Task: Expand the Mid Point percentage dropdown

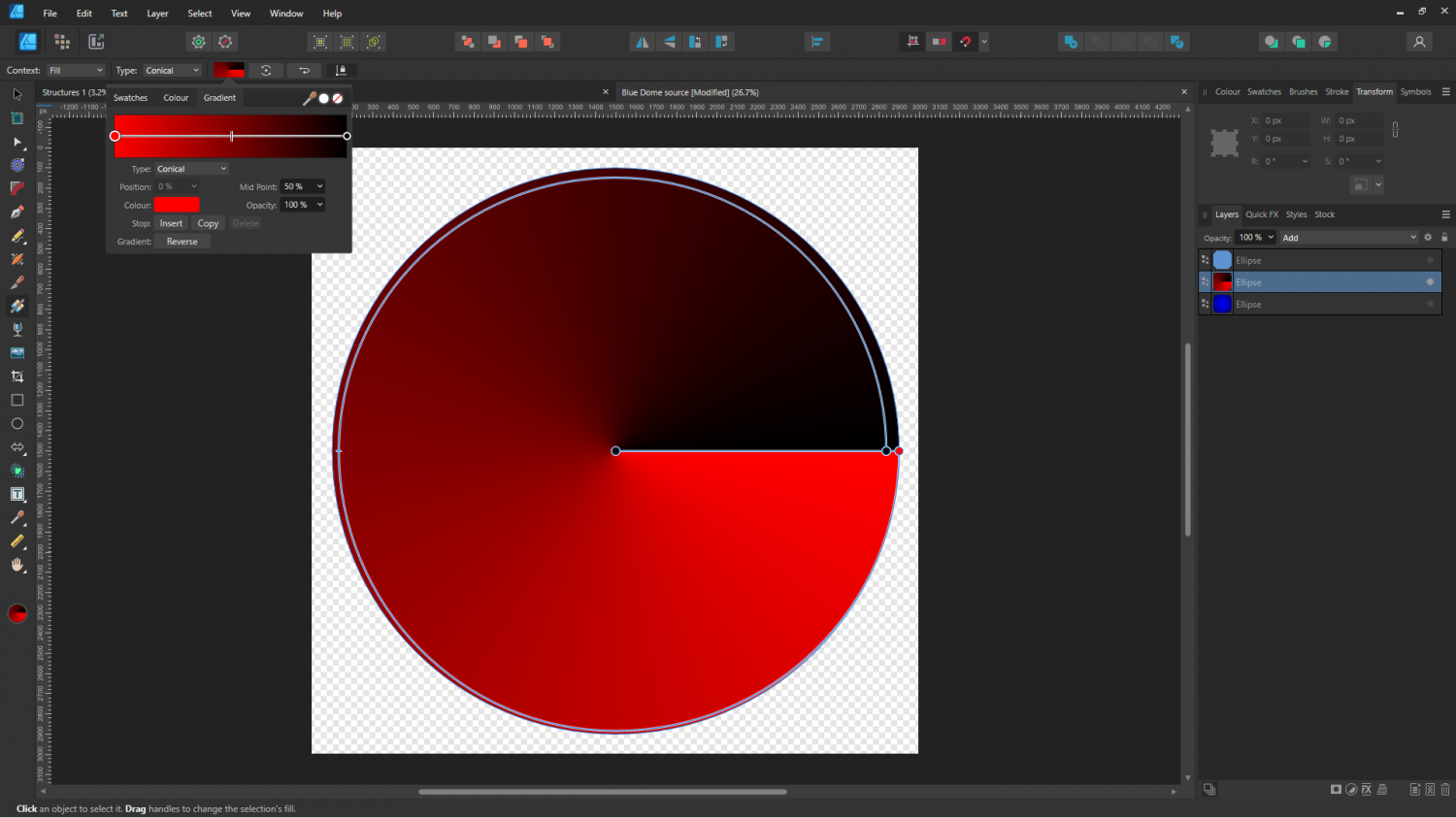Action: (319, 186)
